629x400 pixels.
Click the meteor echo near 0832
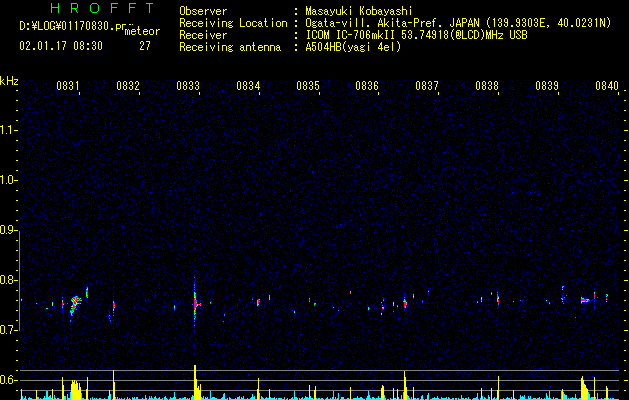tap(114, 306)
